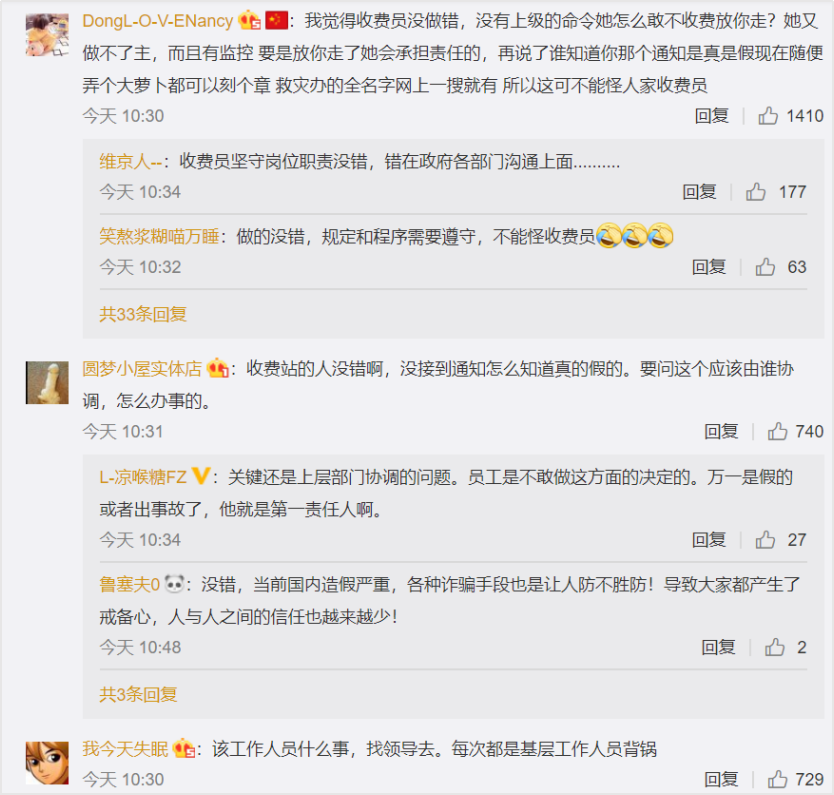Expand the 共3条回复 thread

tap(138, 694)
